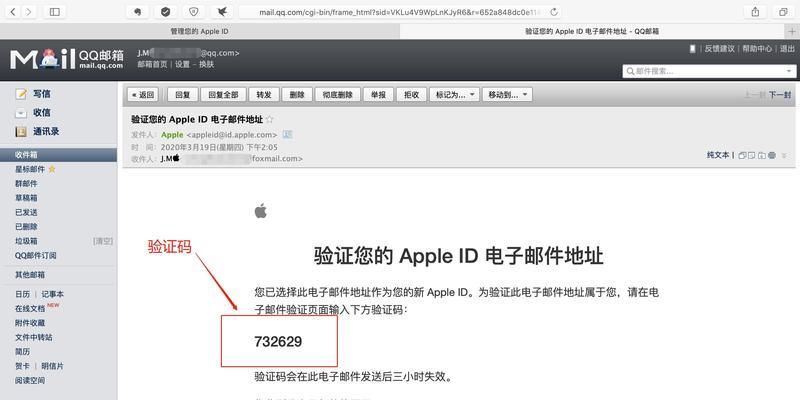This screenshot has height=400, width=800.
Task: Expand the mail search options arrow
Action: (x=789, y=71)
